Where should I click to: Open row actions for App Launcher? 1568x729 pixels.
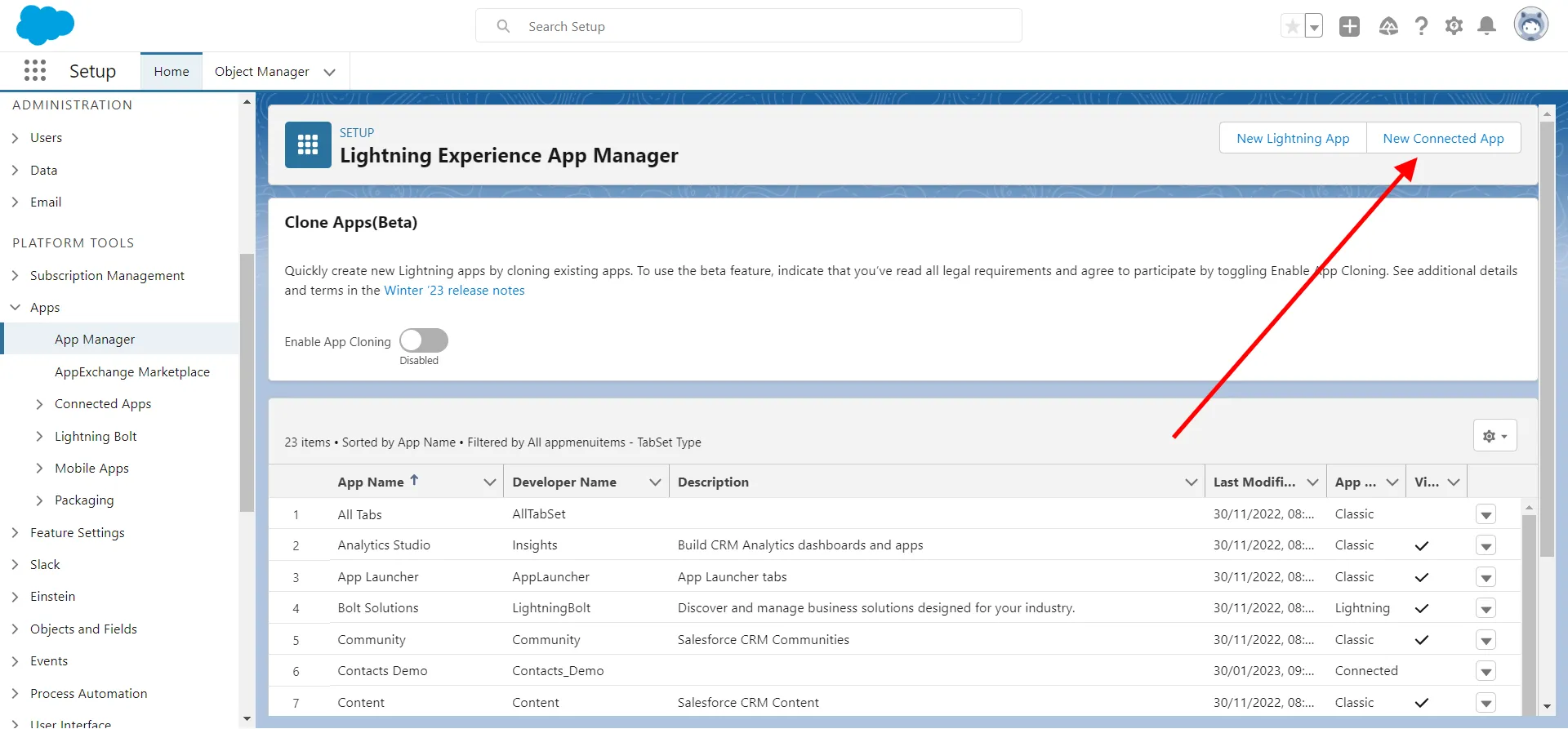tap(1486, 578)
